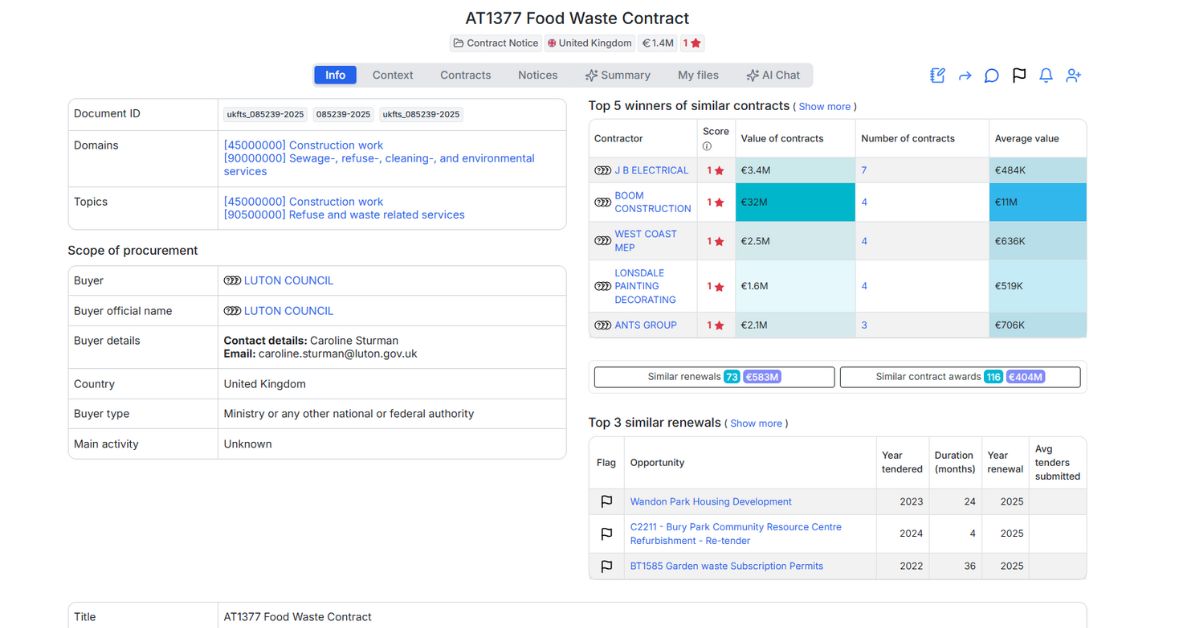Viewport: 1200px width, 628px height.
Task: Open the Similar contract awards list
Action: tap(959, 376)
